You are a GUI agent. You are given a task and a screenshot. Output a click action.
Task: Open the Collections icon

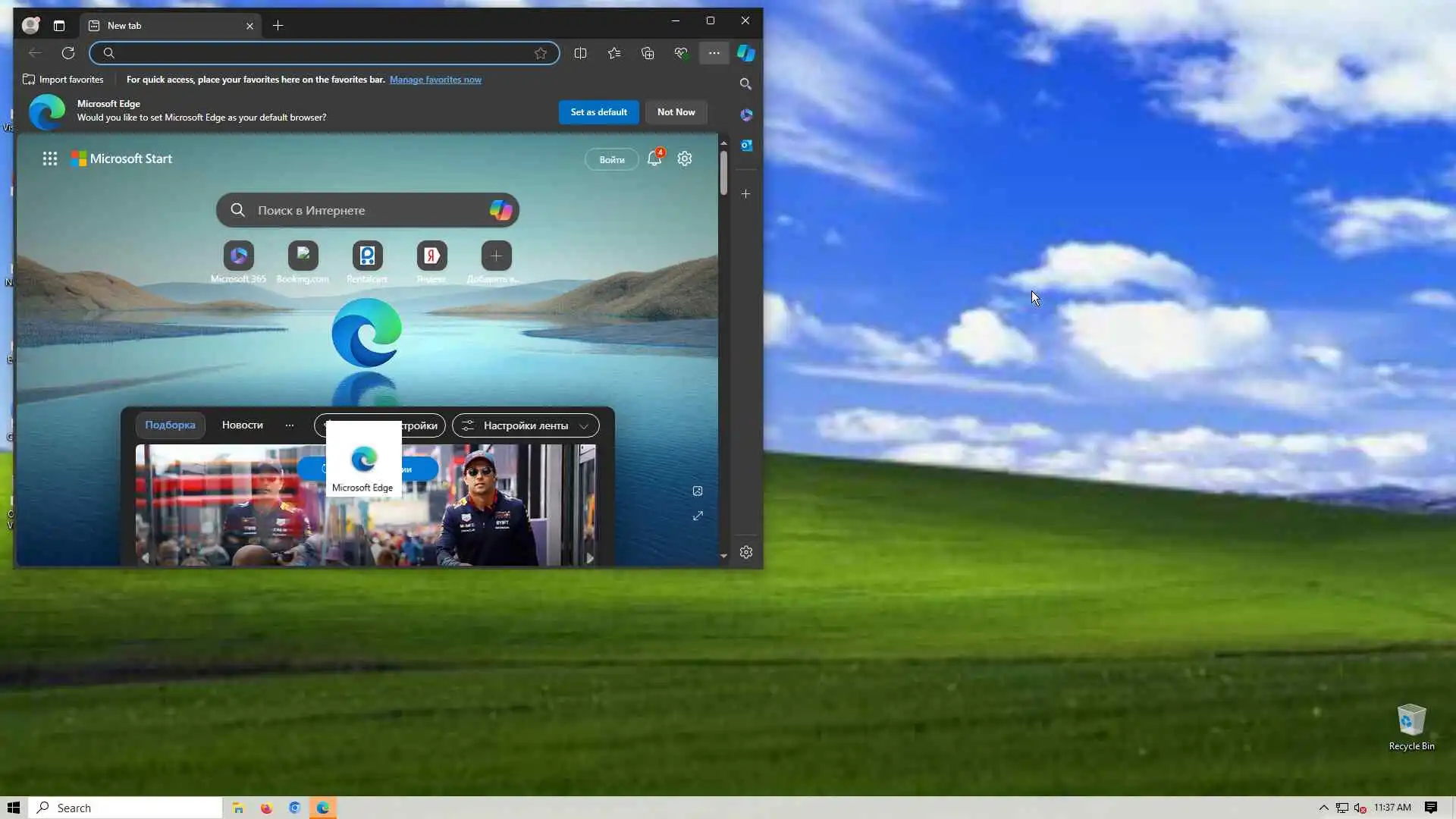tap(648, 53)
